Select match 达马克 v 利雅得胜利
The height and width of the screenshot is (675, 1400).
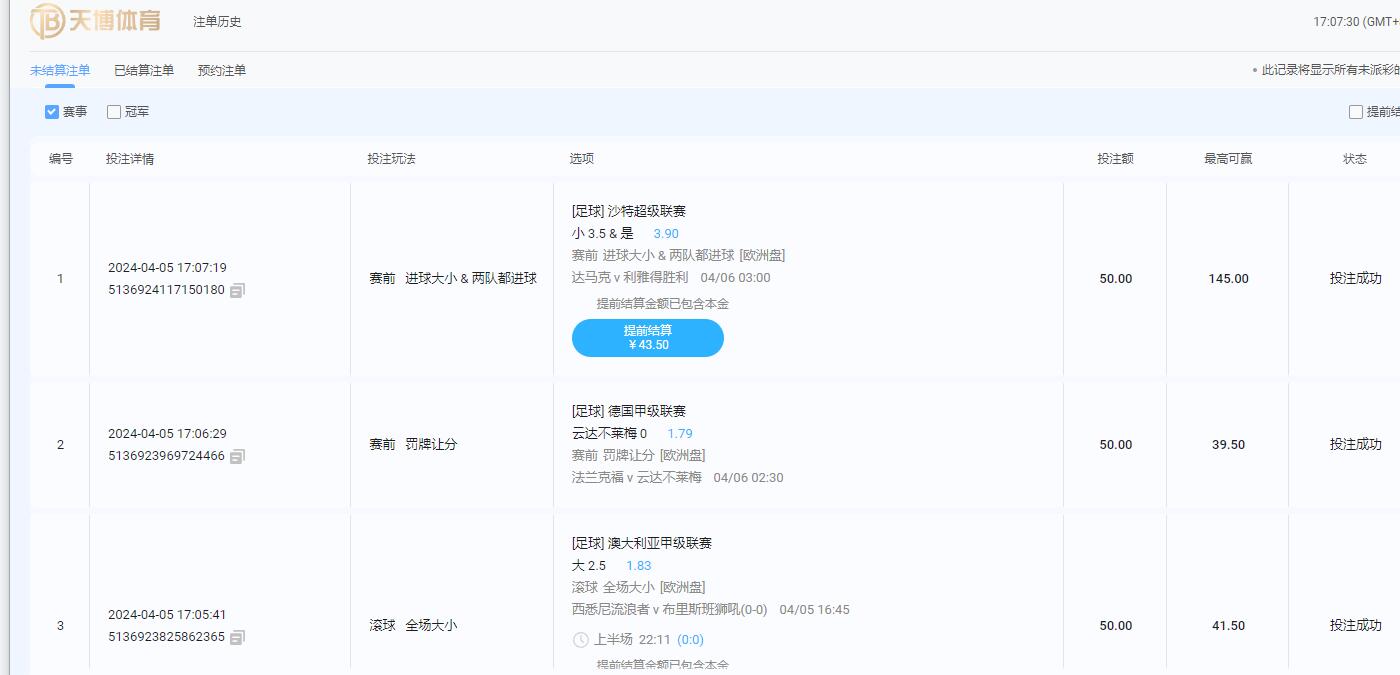(x=630, y=277)
